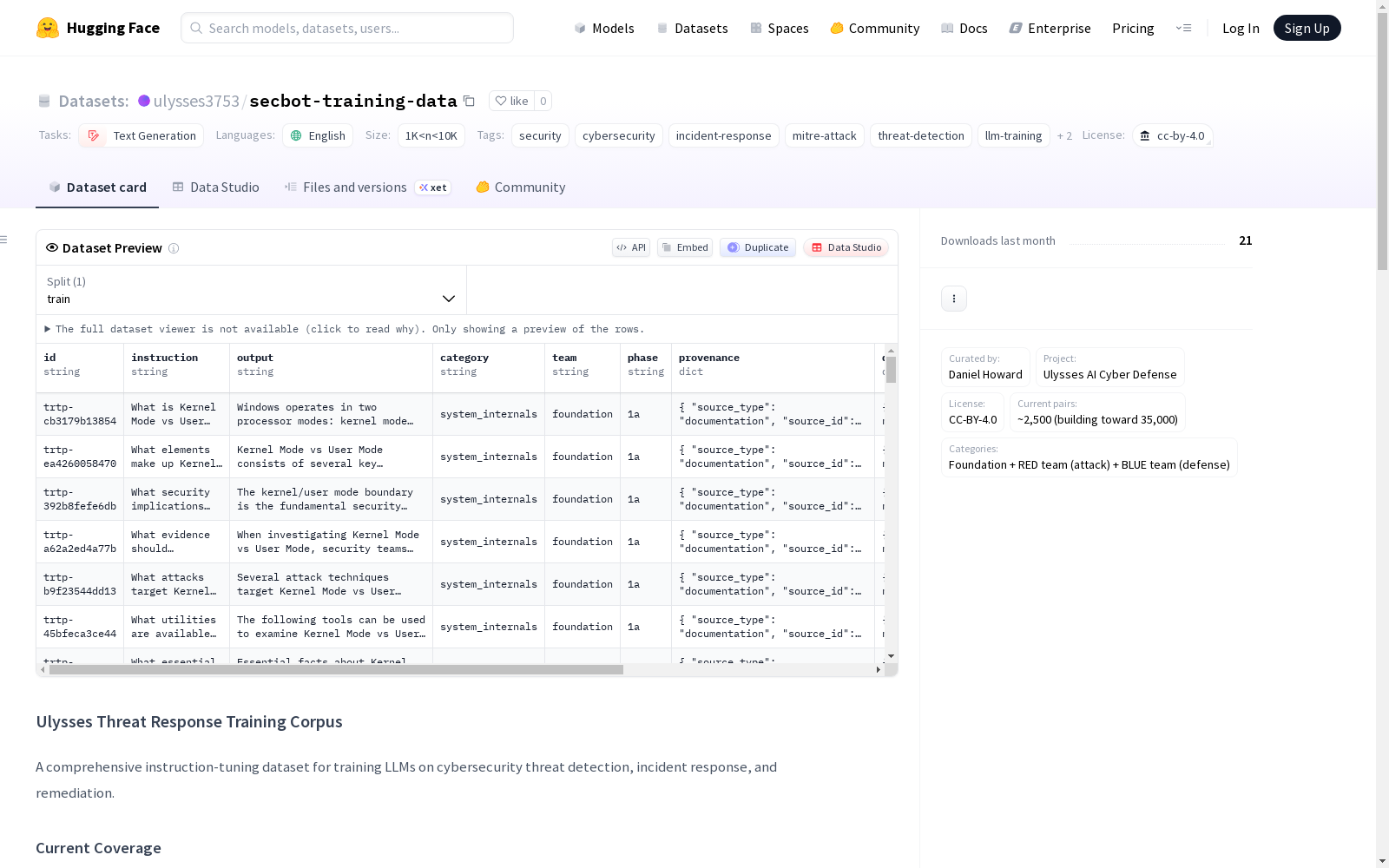The width and height of the screenshot is (1389, 868).
Task: Select the 1K<n<10K size tag
Action: click(x=431, y=135)
